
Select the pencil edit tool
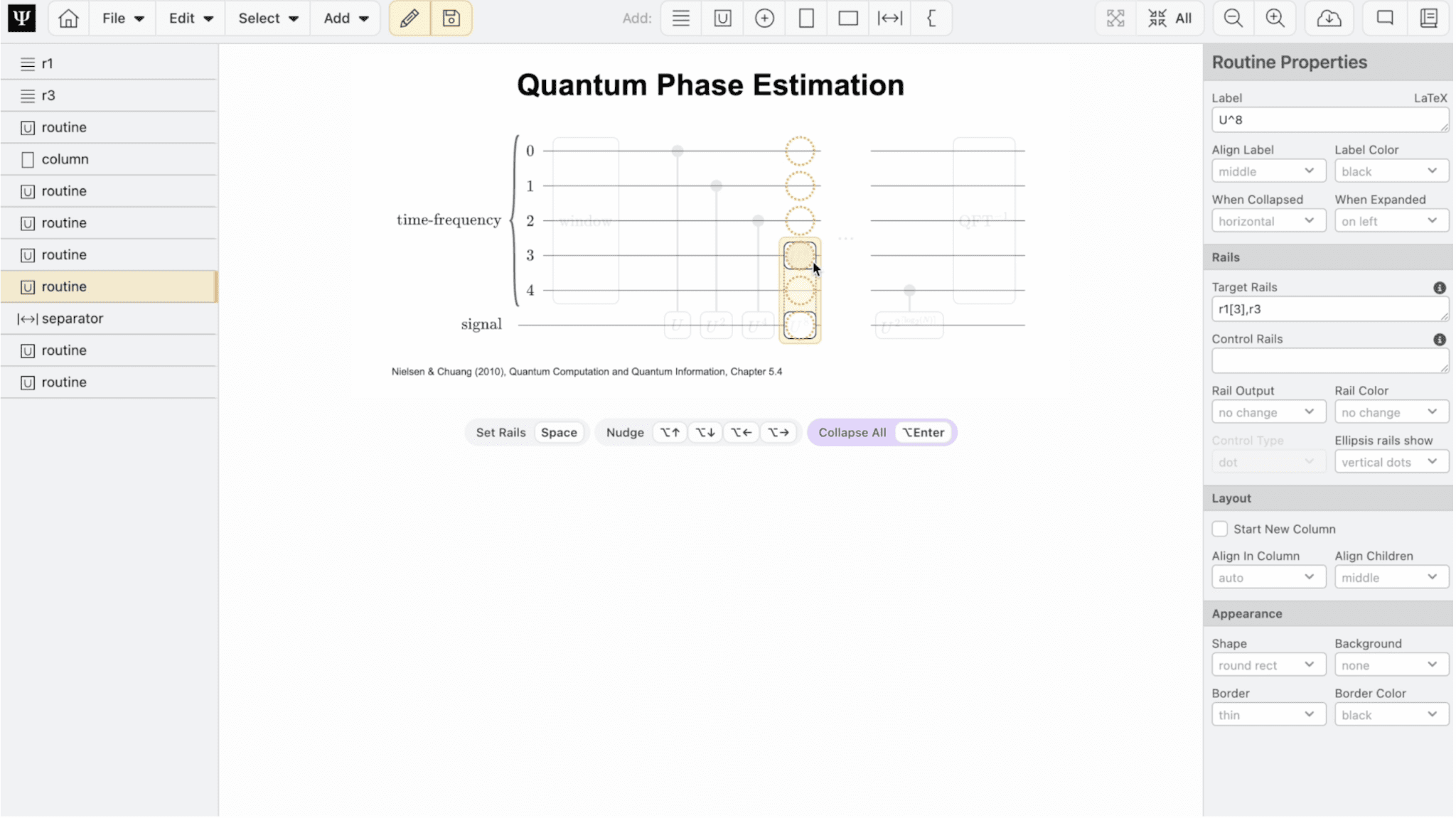409,18
